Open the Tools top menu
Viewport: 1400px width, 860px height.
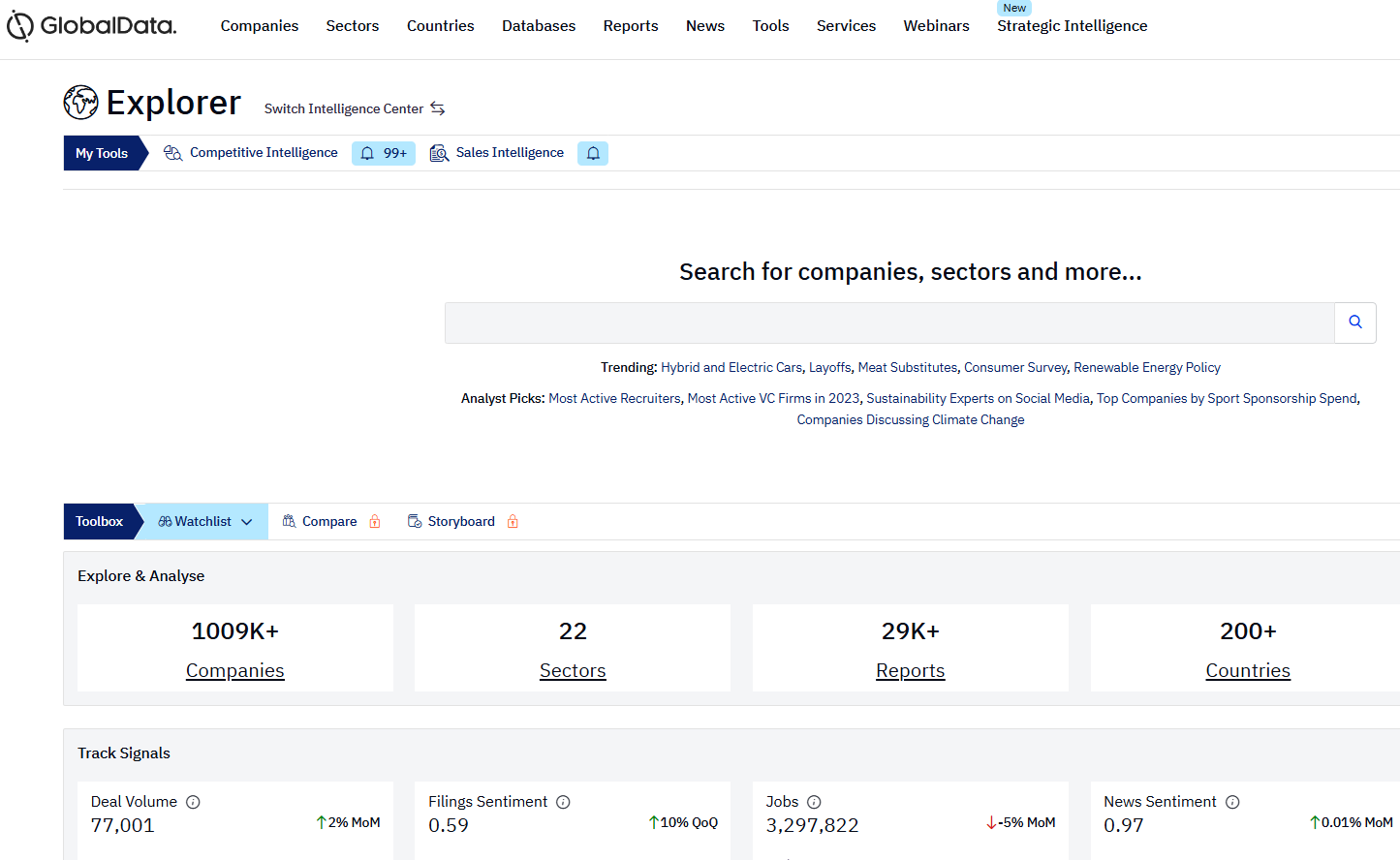point(771,26)
